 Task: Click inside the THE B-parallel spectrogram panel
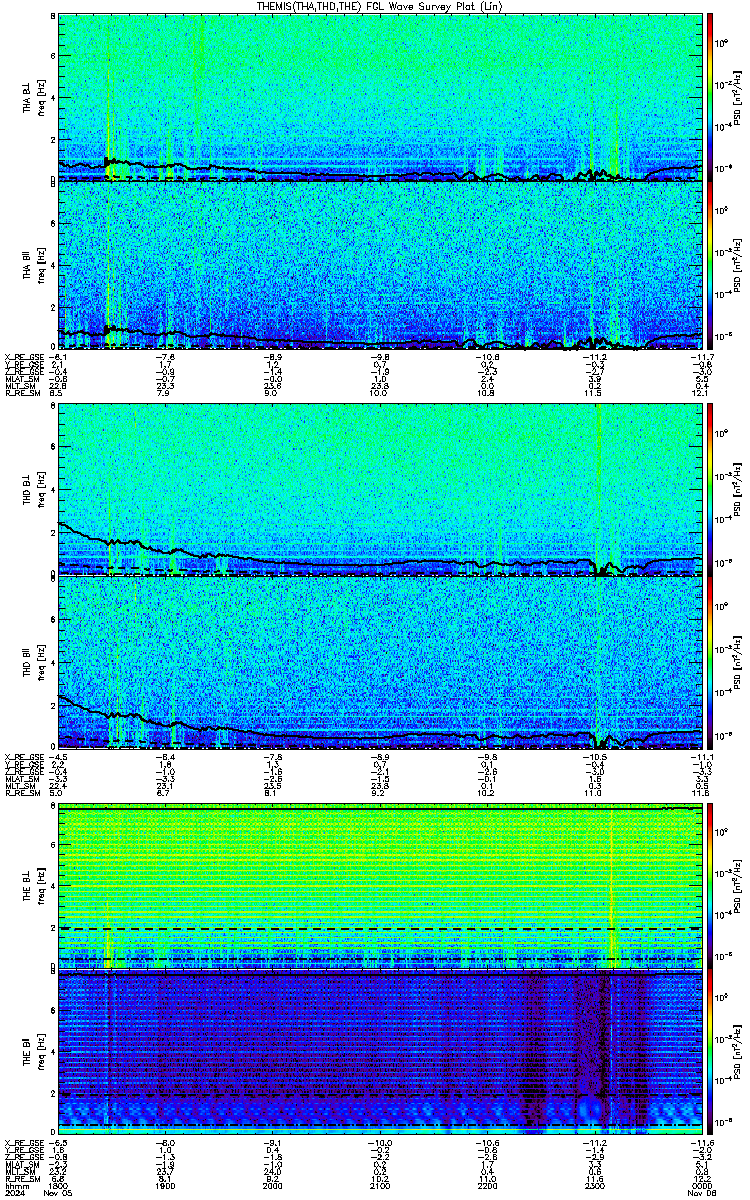click(380, 1053)
